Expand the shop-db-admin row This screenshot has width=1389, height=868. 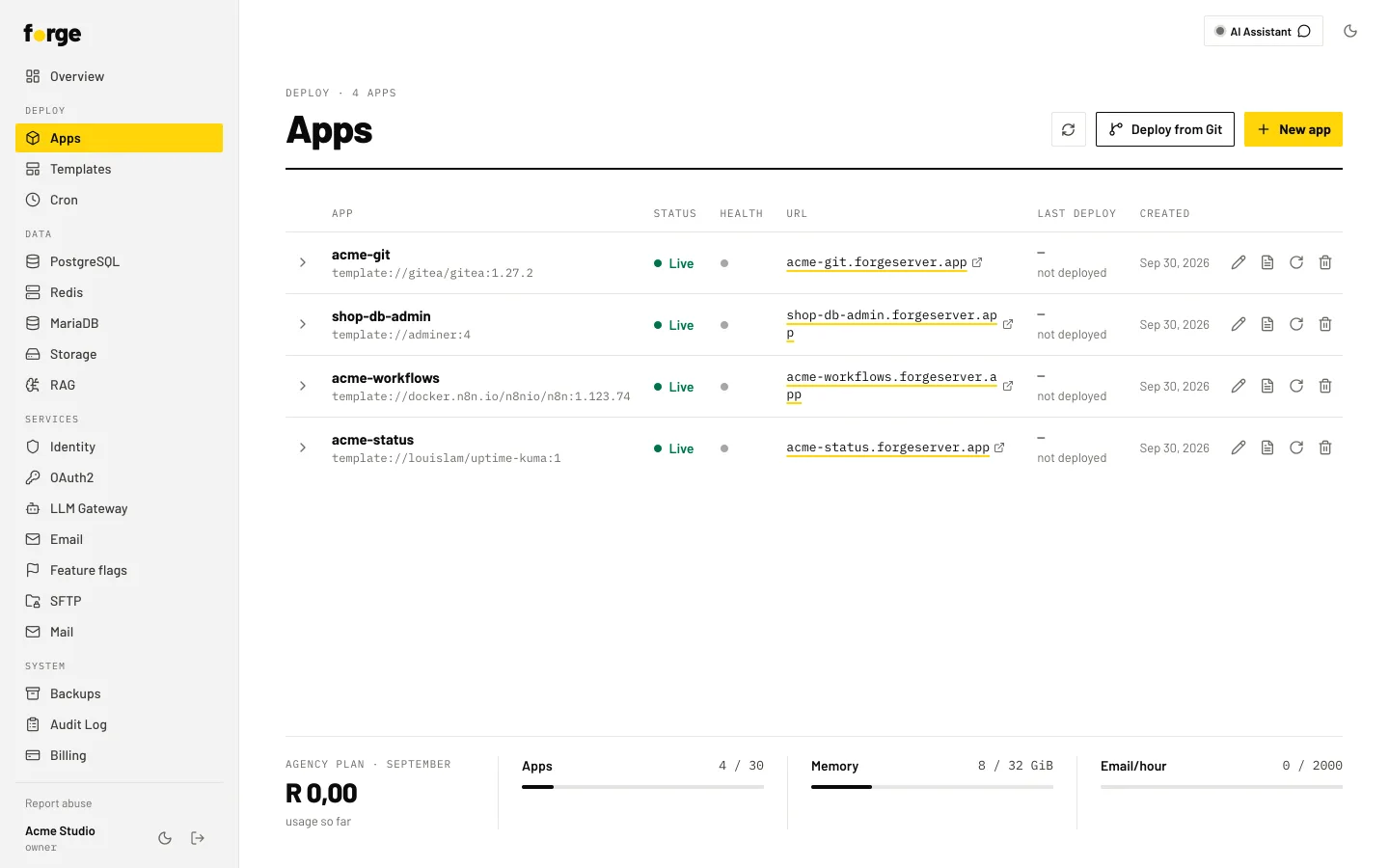click(x=303, y=324)
